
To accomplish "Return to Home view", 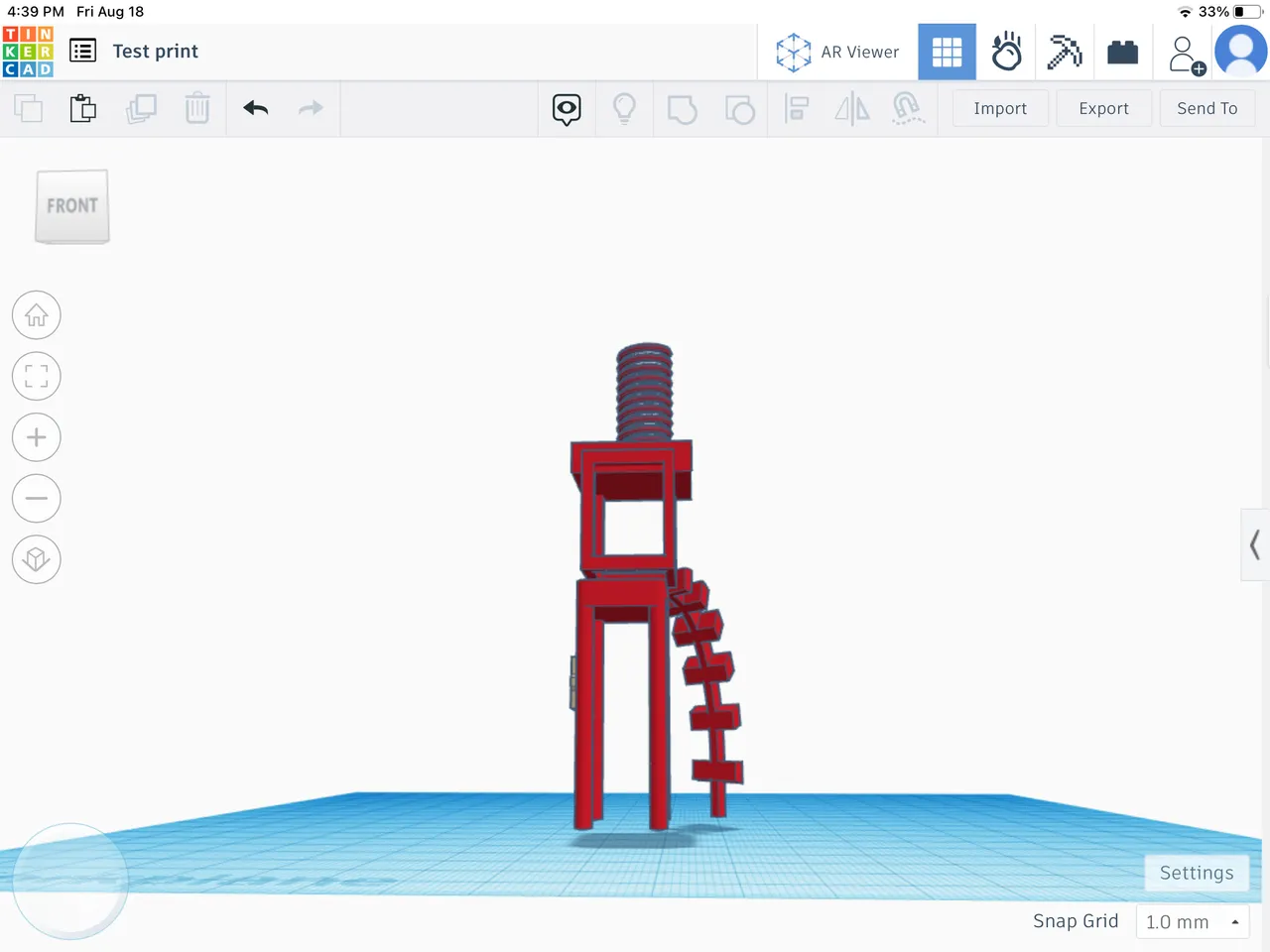I will coord(36,314).
